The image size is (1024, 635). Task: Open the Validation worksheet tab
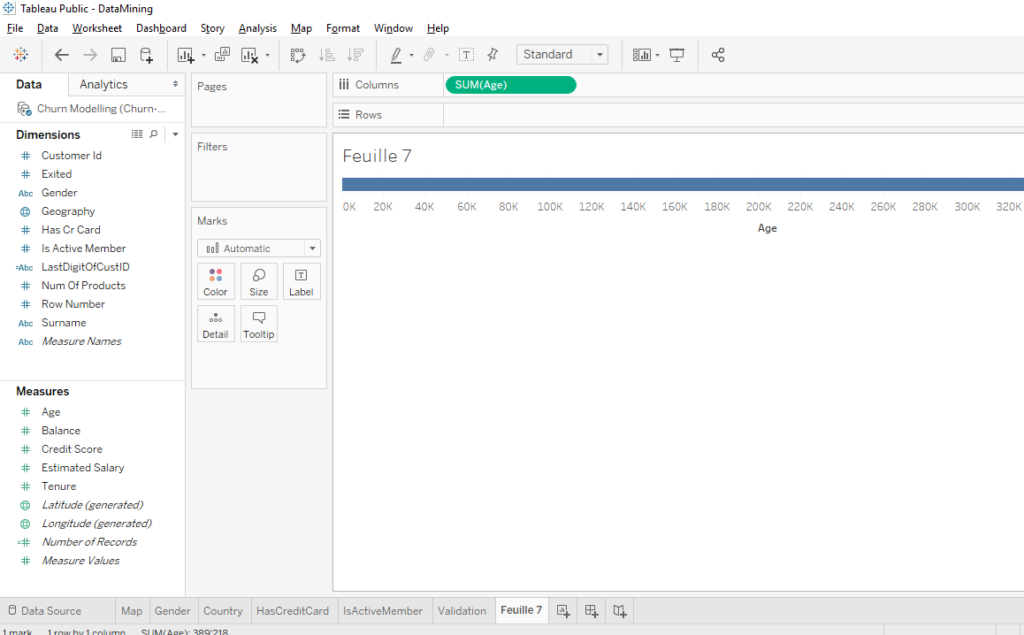pyautogui.click(x=462, y=610)
